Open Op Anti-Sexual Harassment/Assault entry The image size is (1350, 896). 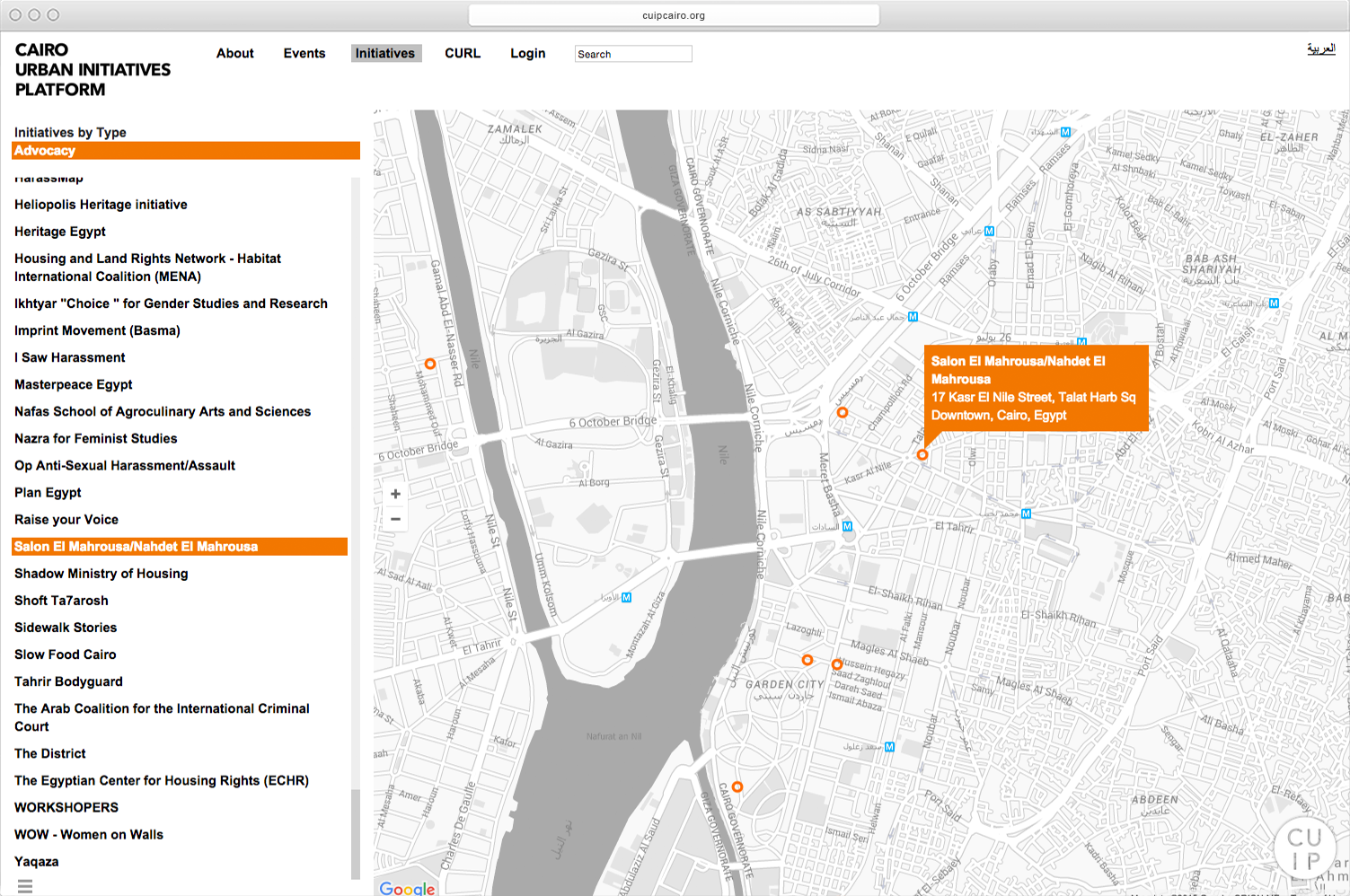125,465
